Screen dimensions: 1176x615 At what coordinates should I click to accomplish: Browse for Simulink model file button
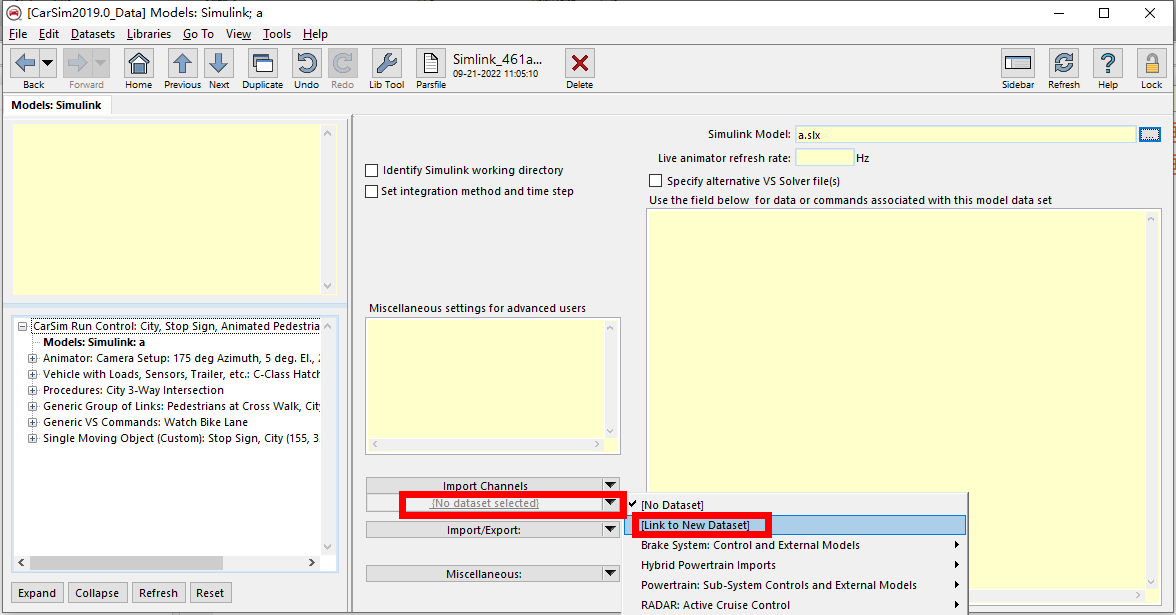tap(1150, 134)
